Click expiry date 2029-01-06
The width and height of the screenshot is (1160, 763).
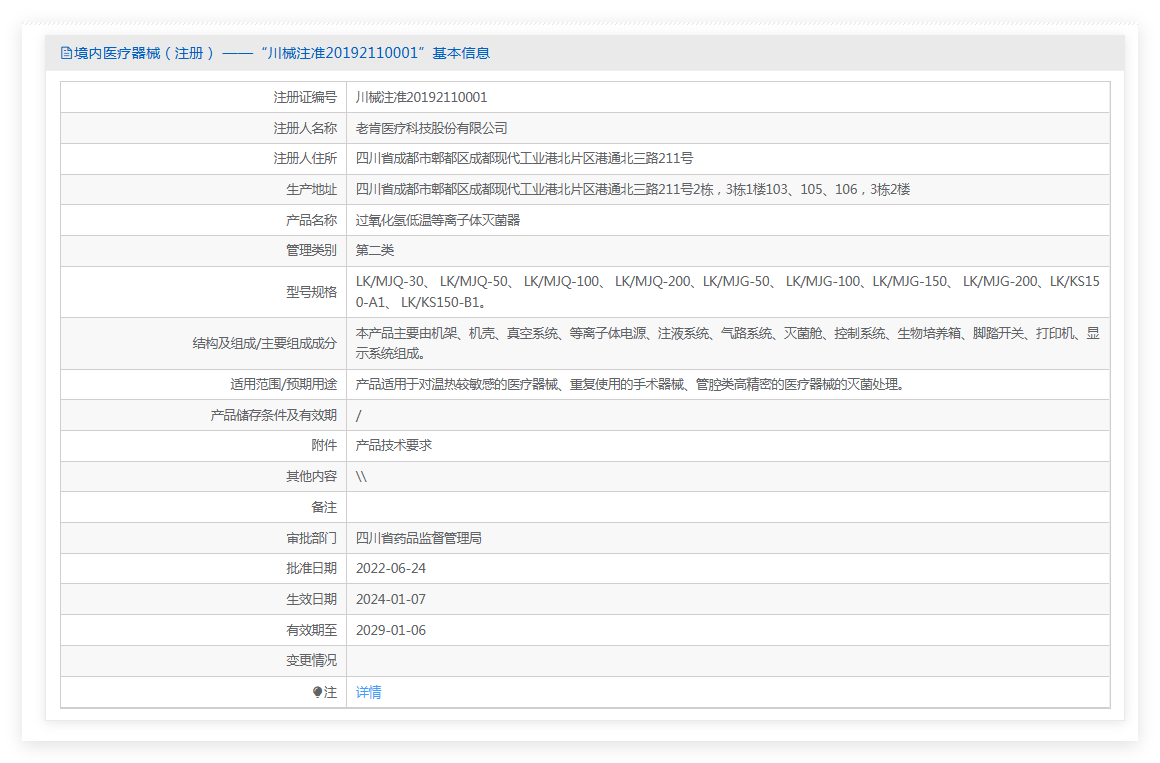coord(390,630)
